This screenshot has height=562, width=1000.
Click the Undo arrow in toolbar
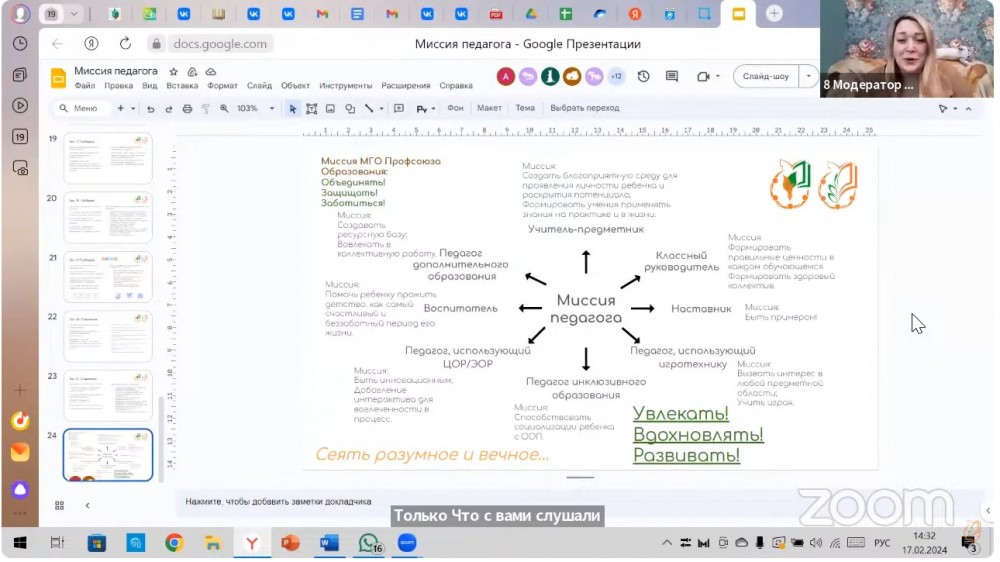(151, 108)
